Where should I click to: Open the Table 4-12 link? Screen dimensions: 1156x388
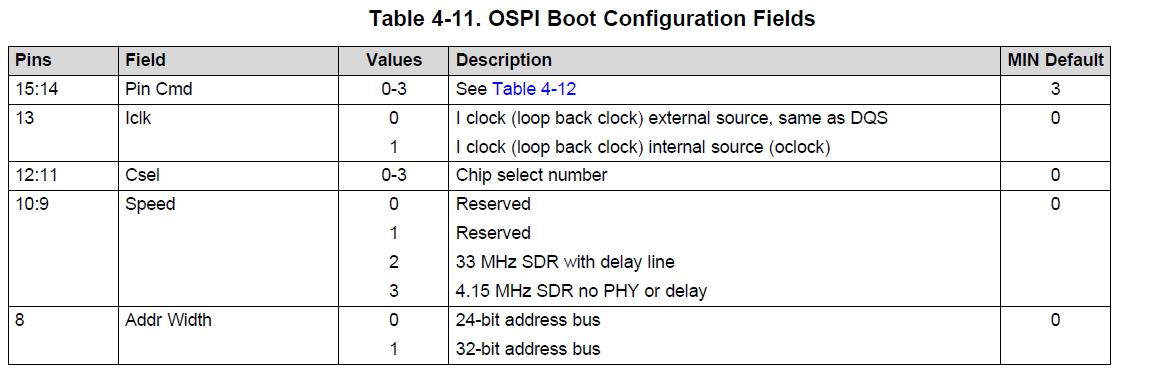[534, 89]
